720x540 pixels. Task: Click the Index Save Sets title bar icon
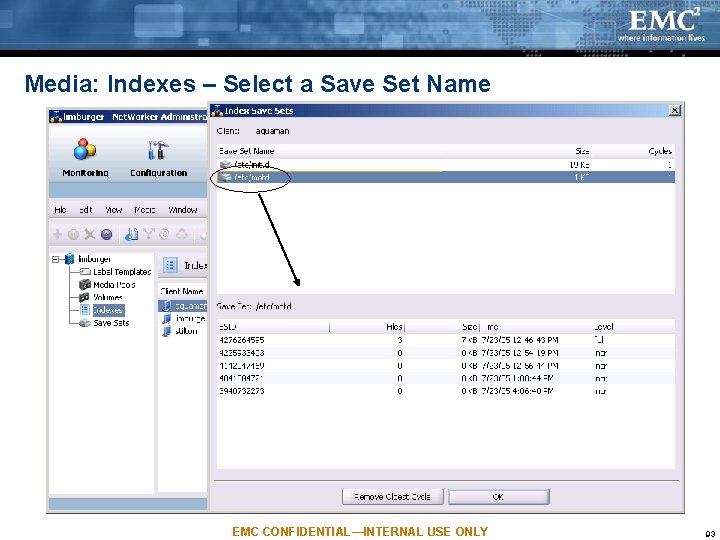(217, 111)
